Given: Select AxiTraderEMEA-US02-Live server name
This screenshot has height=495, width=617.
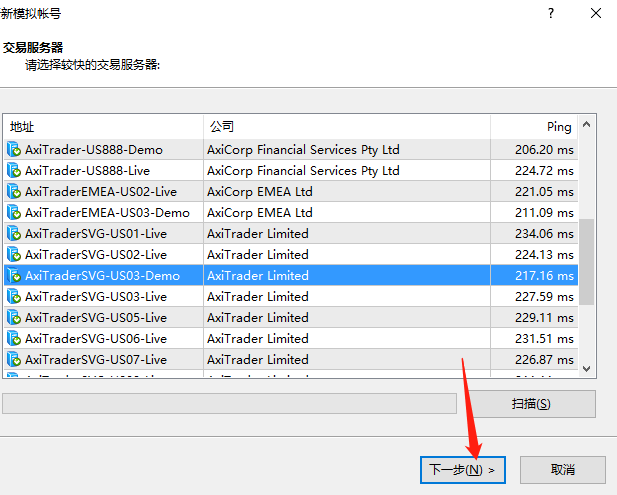Looking at the screenshot, I should click(101, 192).
